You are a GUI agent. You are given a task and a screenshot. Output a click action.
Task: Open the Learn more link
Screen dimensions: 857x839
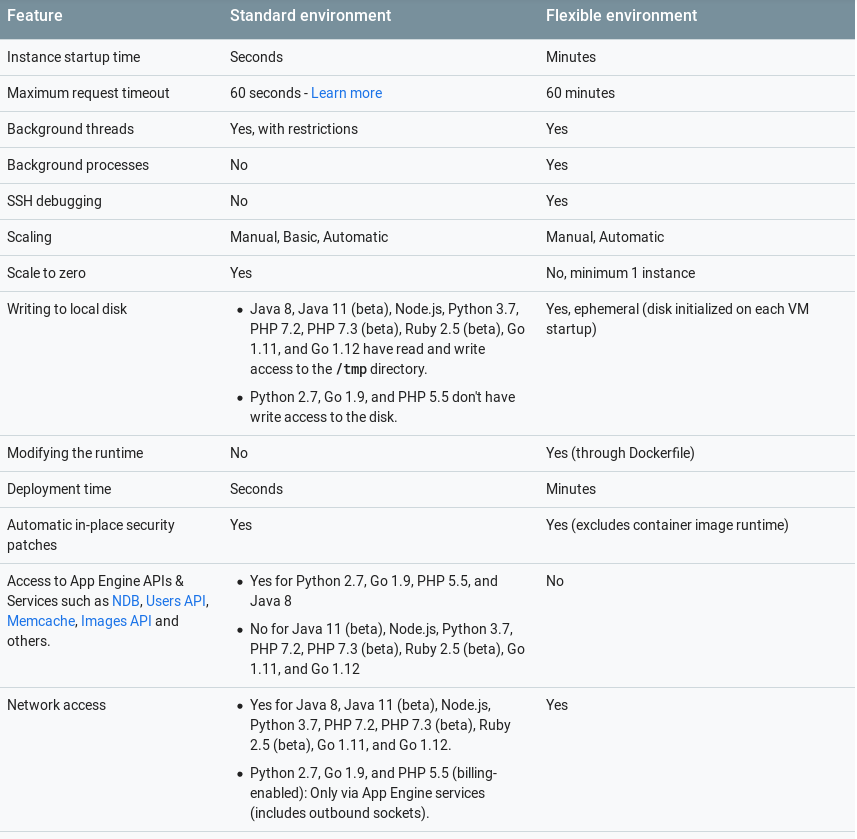click(x=347, y=93)
